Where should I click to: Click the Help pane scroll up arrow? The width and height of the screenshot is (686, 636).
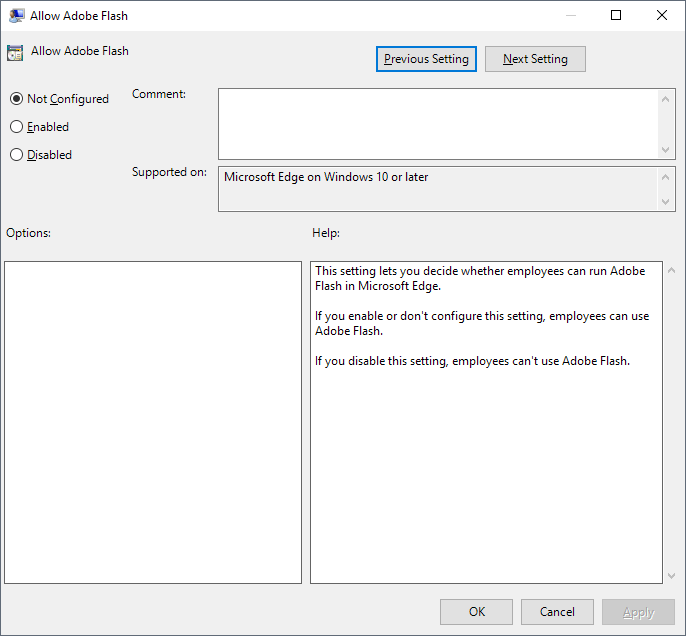(672, 271)
